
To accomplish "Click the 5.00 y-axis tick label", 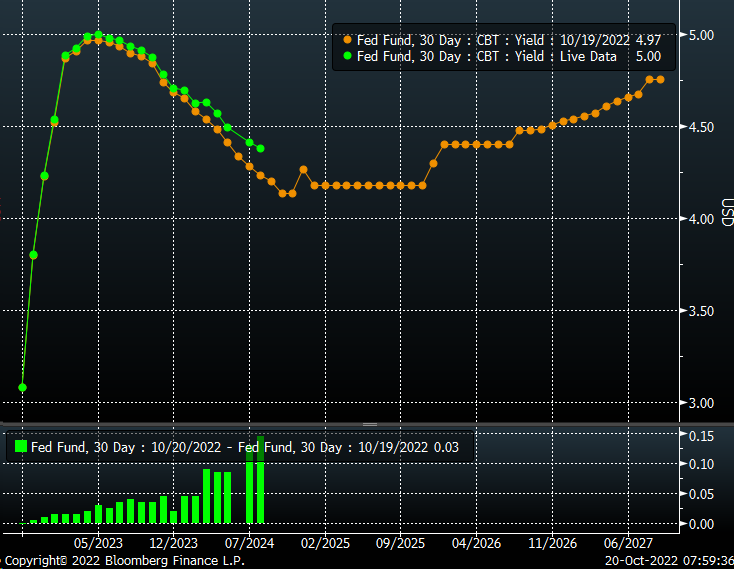I will click(701, 35).
